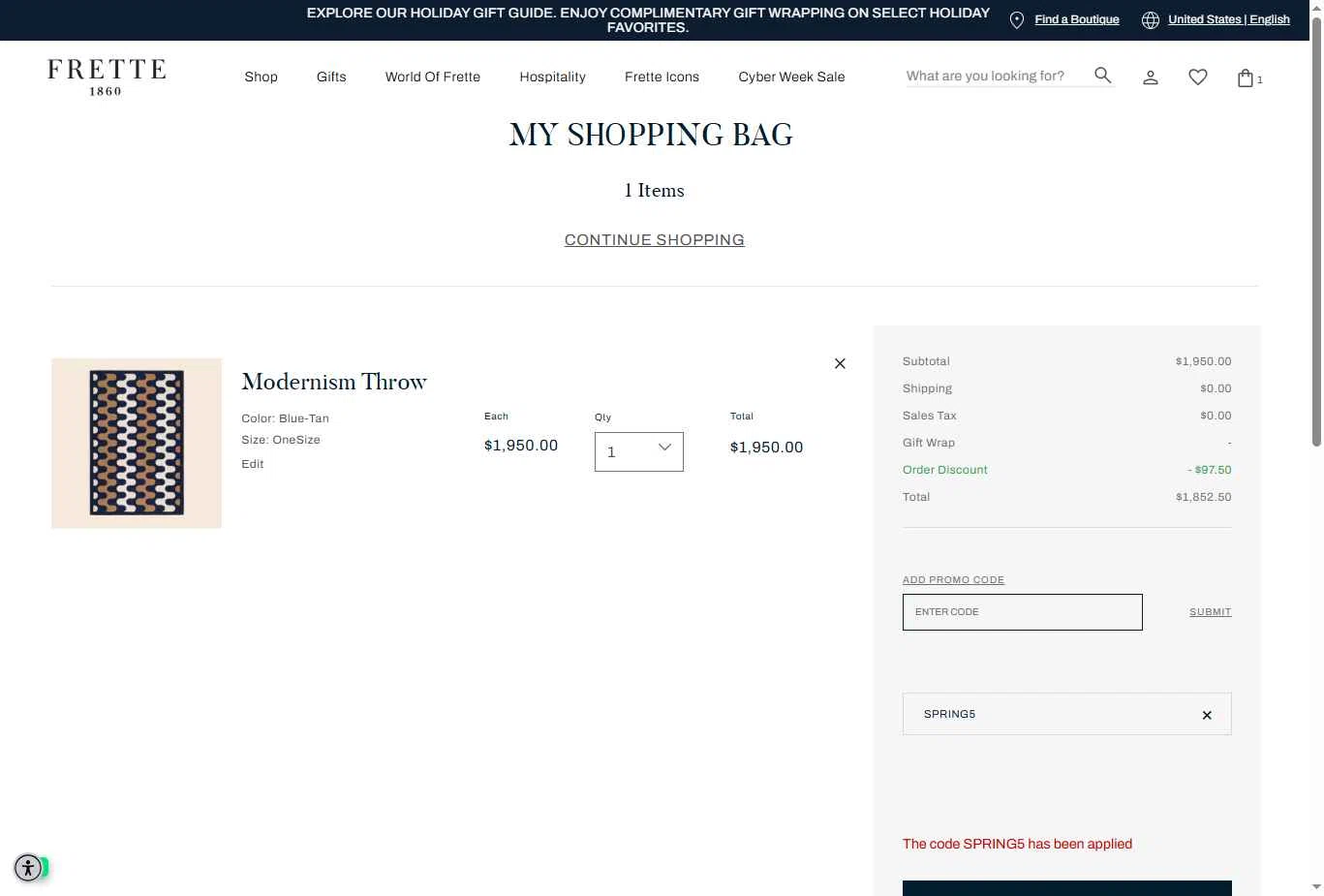Click the 'Color: Blue-Tan' text
This screenshot has width=1324, height=896.
(285, 418)
